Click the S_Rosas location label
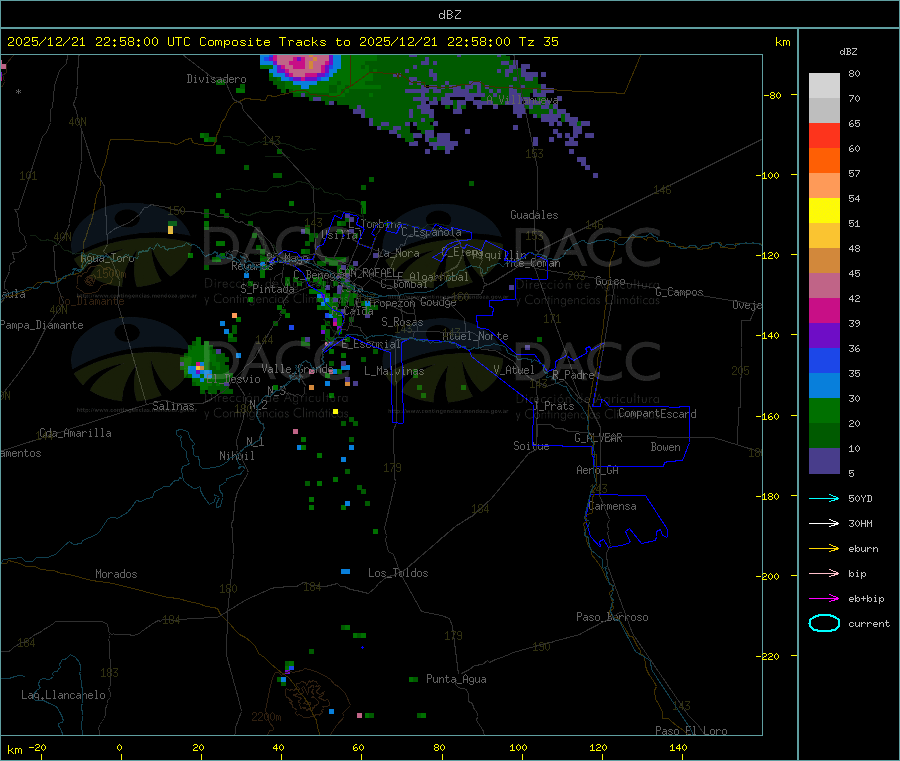This screenshot has width=900, height=761. click(402, 323)
